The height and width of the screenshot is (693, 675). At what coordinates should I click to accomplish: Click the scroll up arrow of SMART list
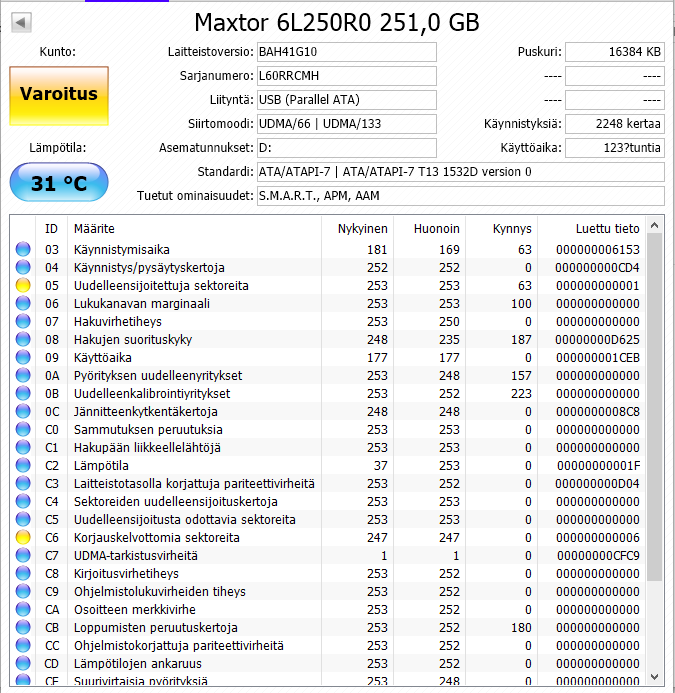click(x=655, y=225)
